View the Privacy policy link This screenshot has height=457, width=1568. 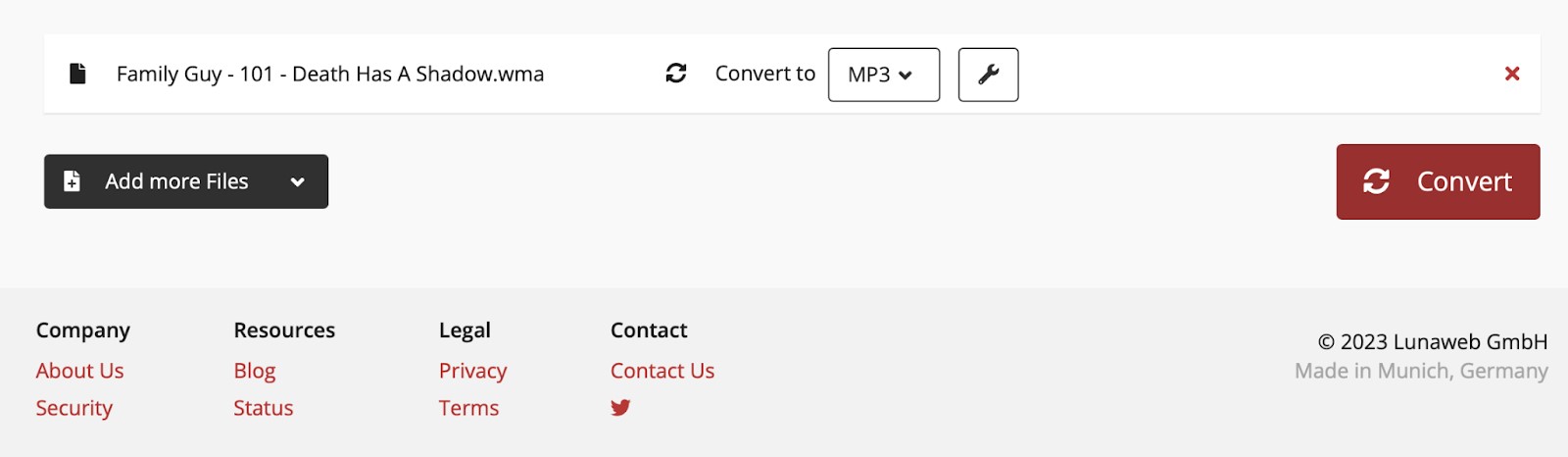coord(472,371)
